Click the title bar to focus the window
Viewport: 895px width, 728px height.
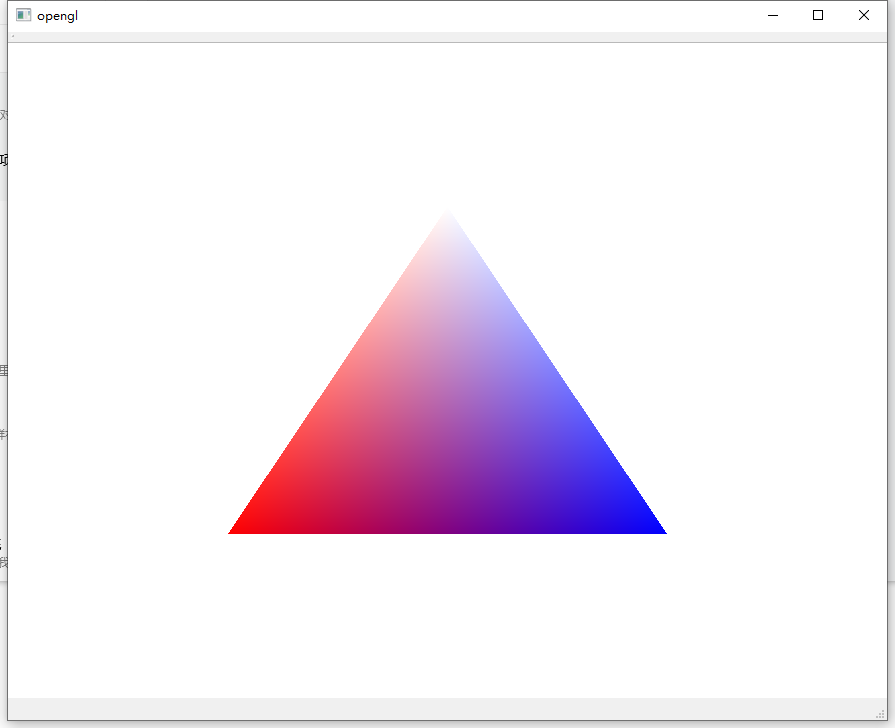[400, 15]
